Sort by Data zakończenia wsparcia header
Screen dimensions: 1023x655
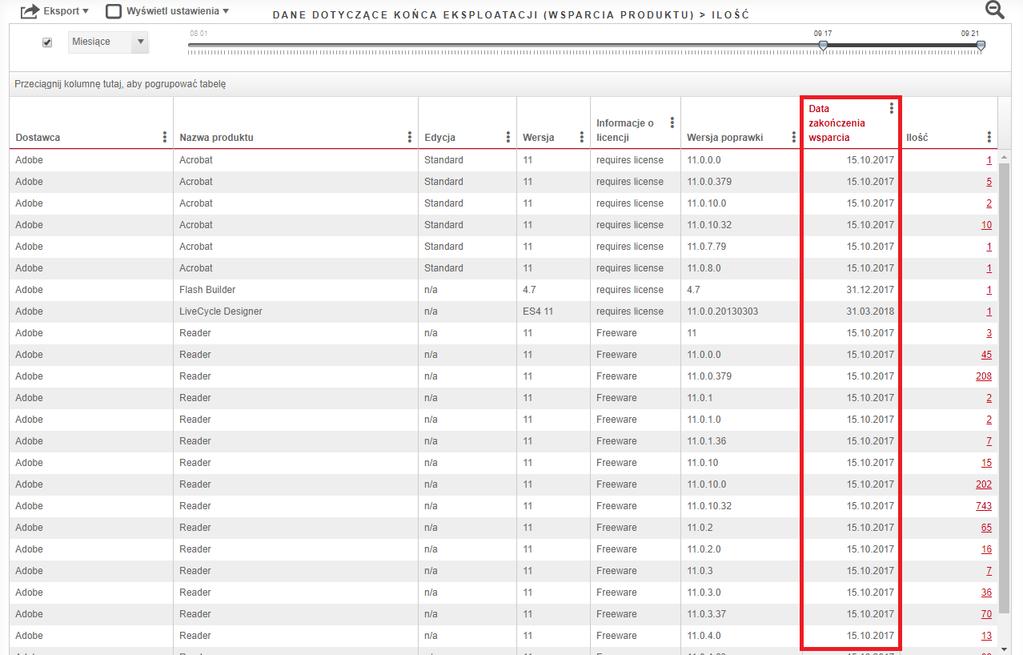(x=837, y=123)
